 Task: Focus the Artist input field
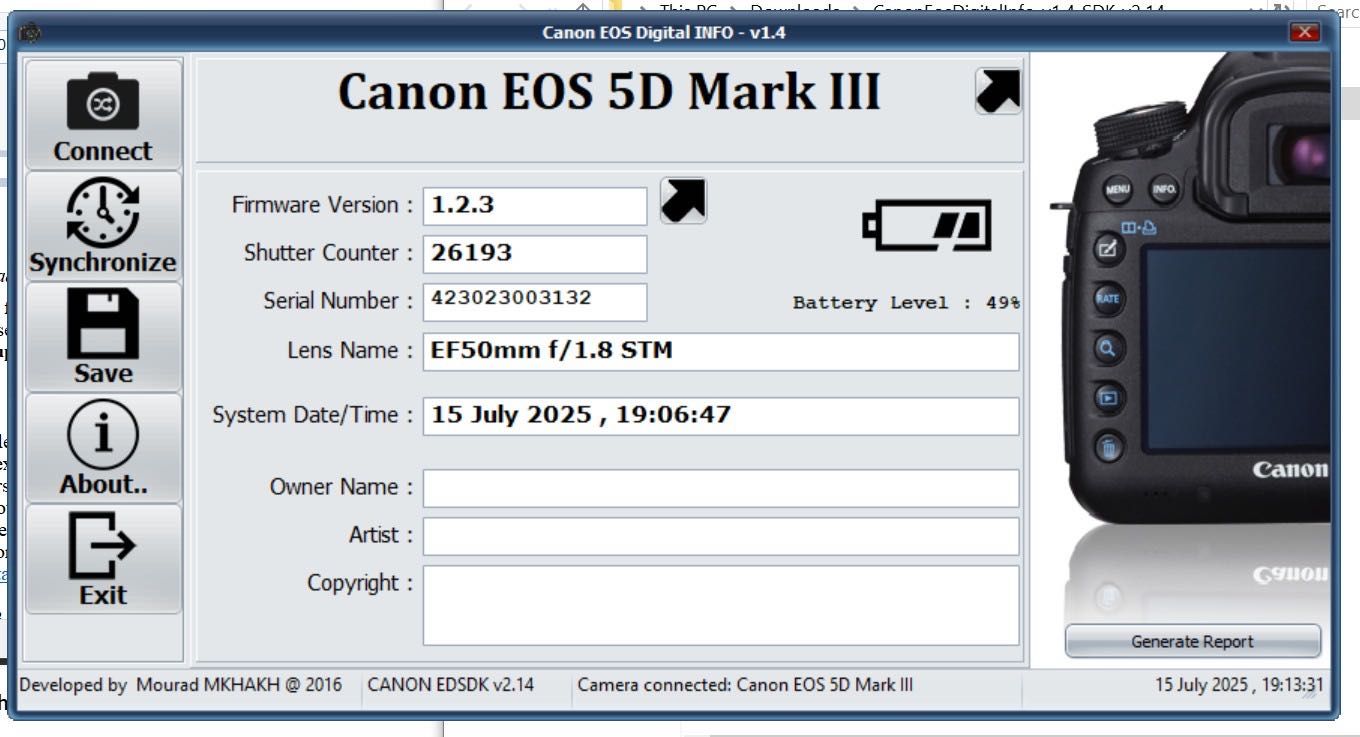point(721,536)
